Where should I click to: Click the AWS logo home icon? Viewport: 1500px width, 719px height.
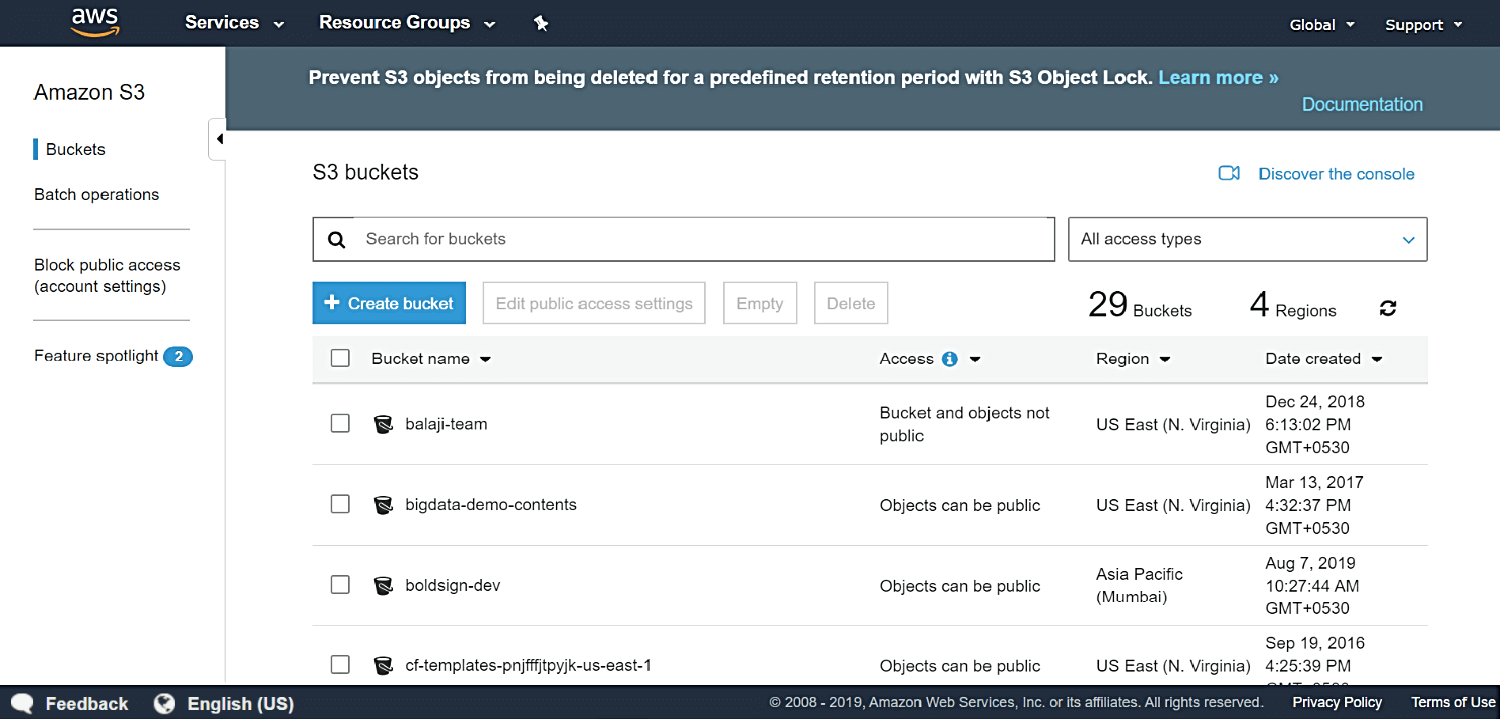pos(95,22)
